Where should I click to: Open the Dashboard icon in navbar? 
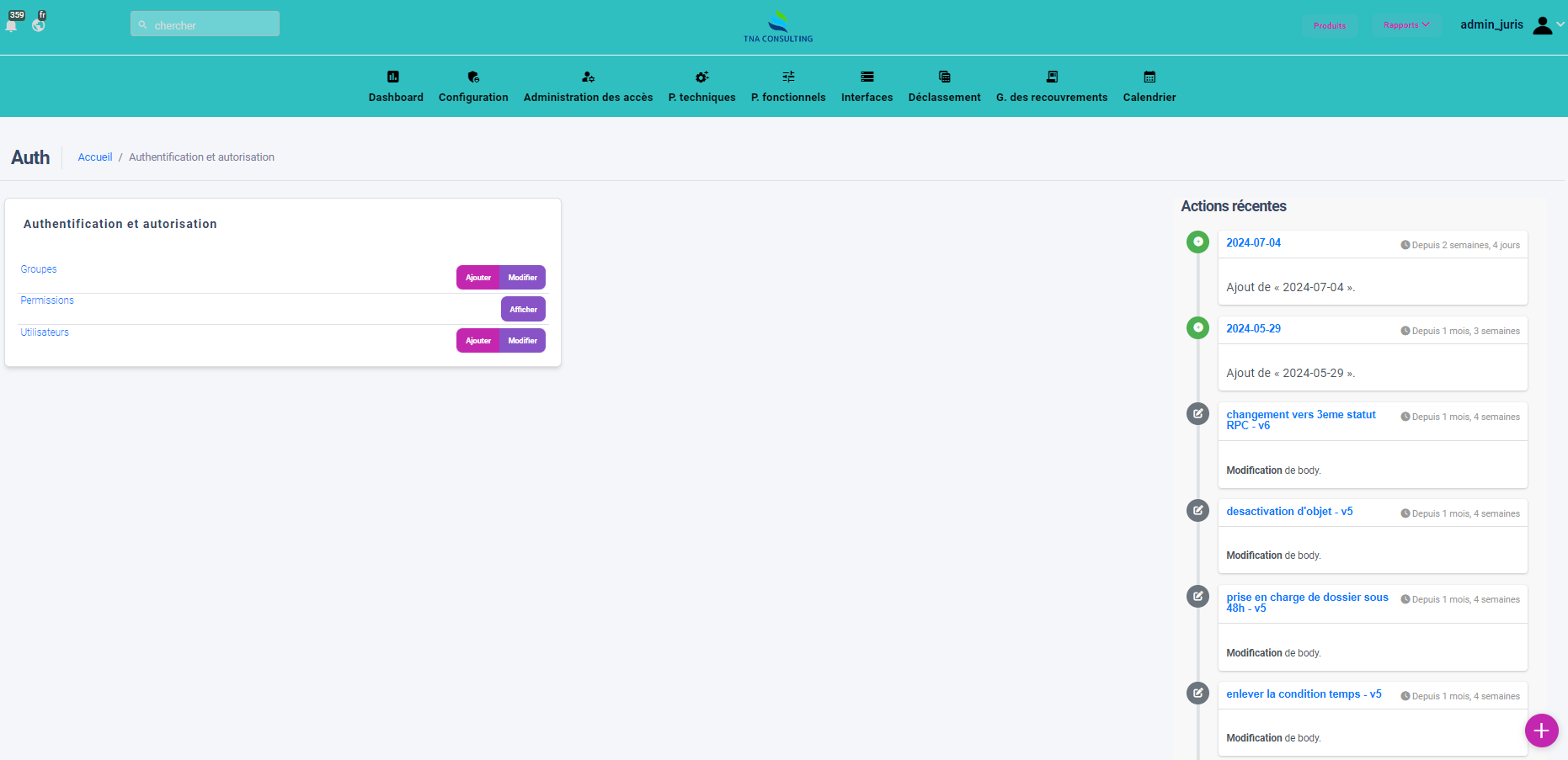click(x=392, y=77)
